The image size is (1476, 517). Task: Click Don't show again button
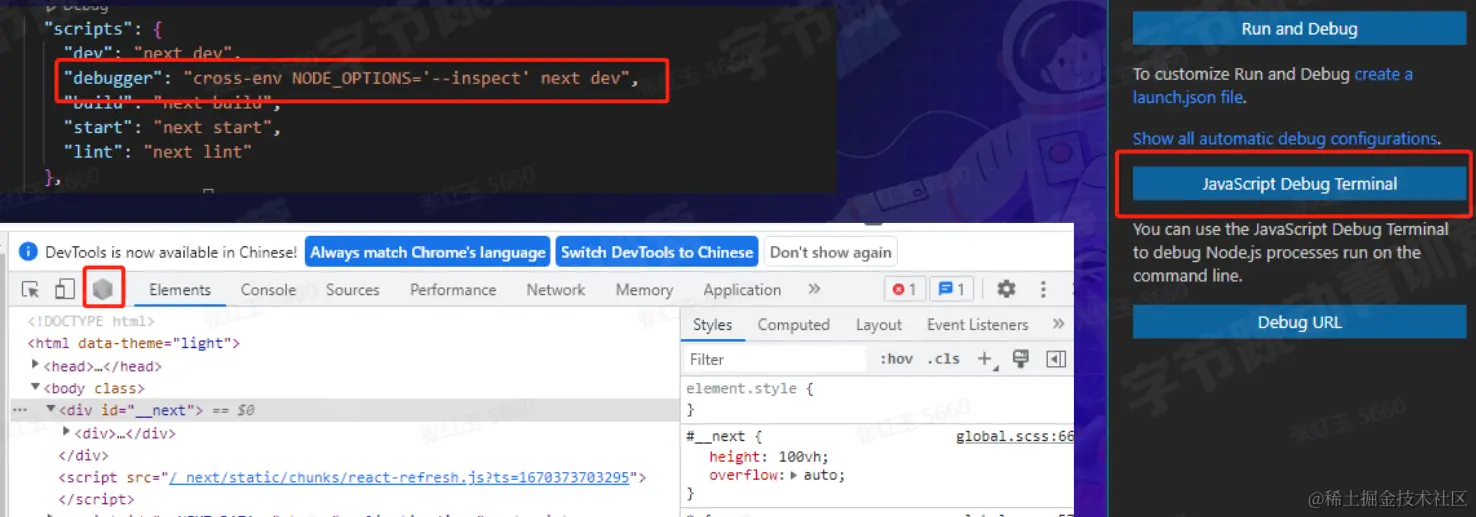point(830,252)
